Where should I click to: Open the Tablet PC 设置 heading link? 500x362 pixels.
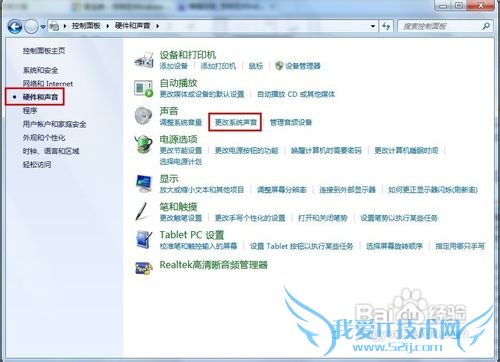(192, 235)
